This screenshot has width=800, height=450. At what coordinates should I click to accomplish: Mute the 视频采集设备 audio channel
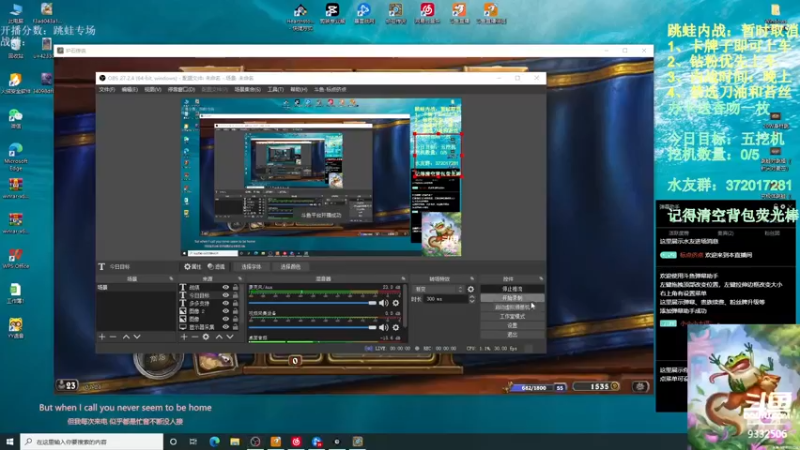pyautogui.click(x=383, y=328)
